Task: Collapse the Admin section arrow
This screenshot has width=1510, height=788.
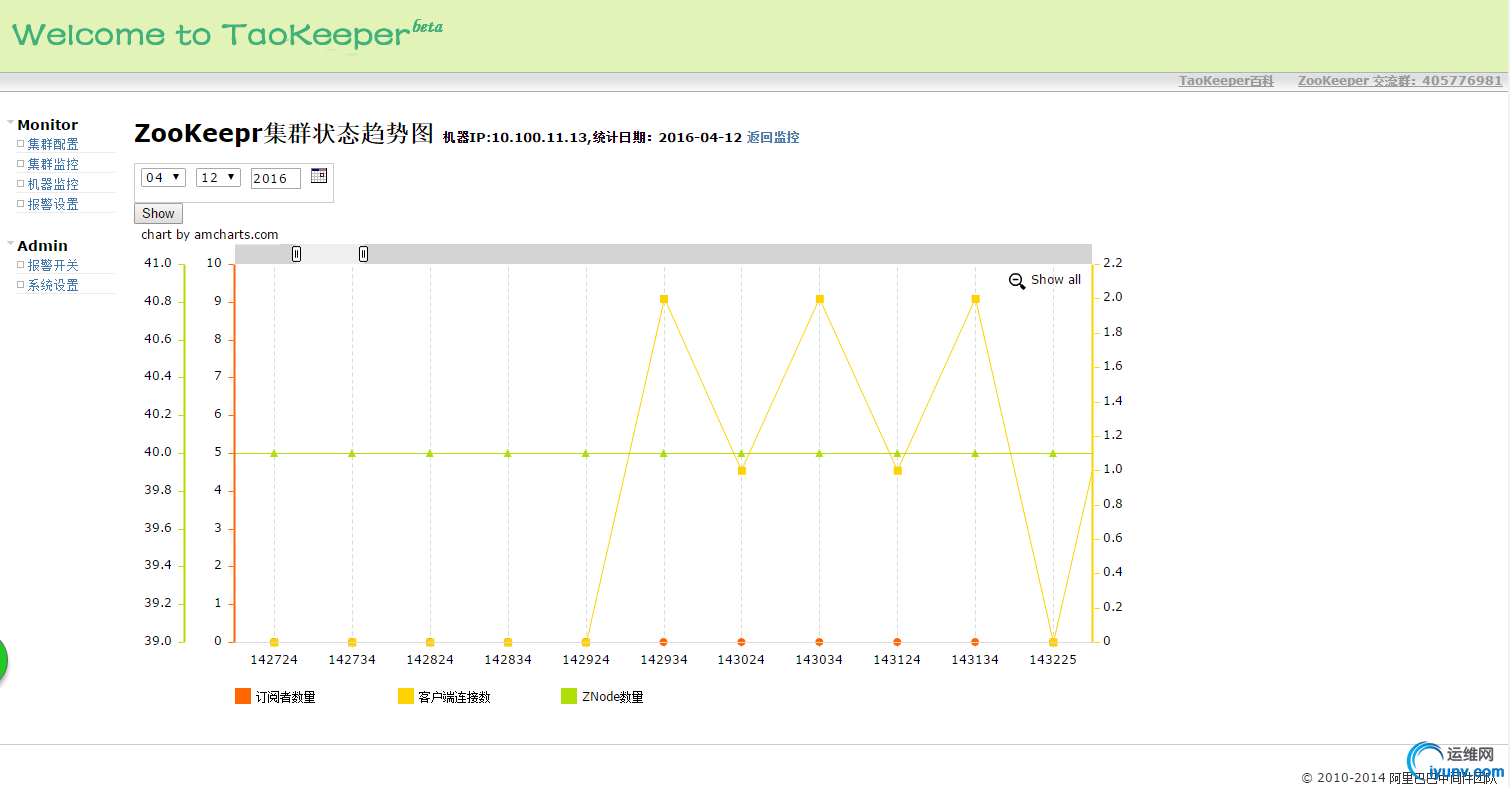Action: (x=10, y=244)
